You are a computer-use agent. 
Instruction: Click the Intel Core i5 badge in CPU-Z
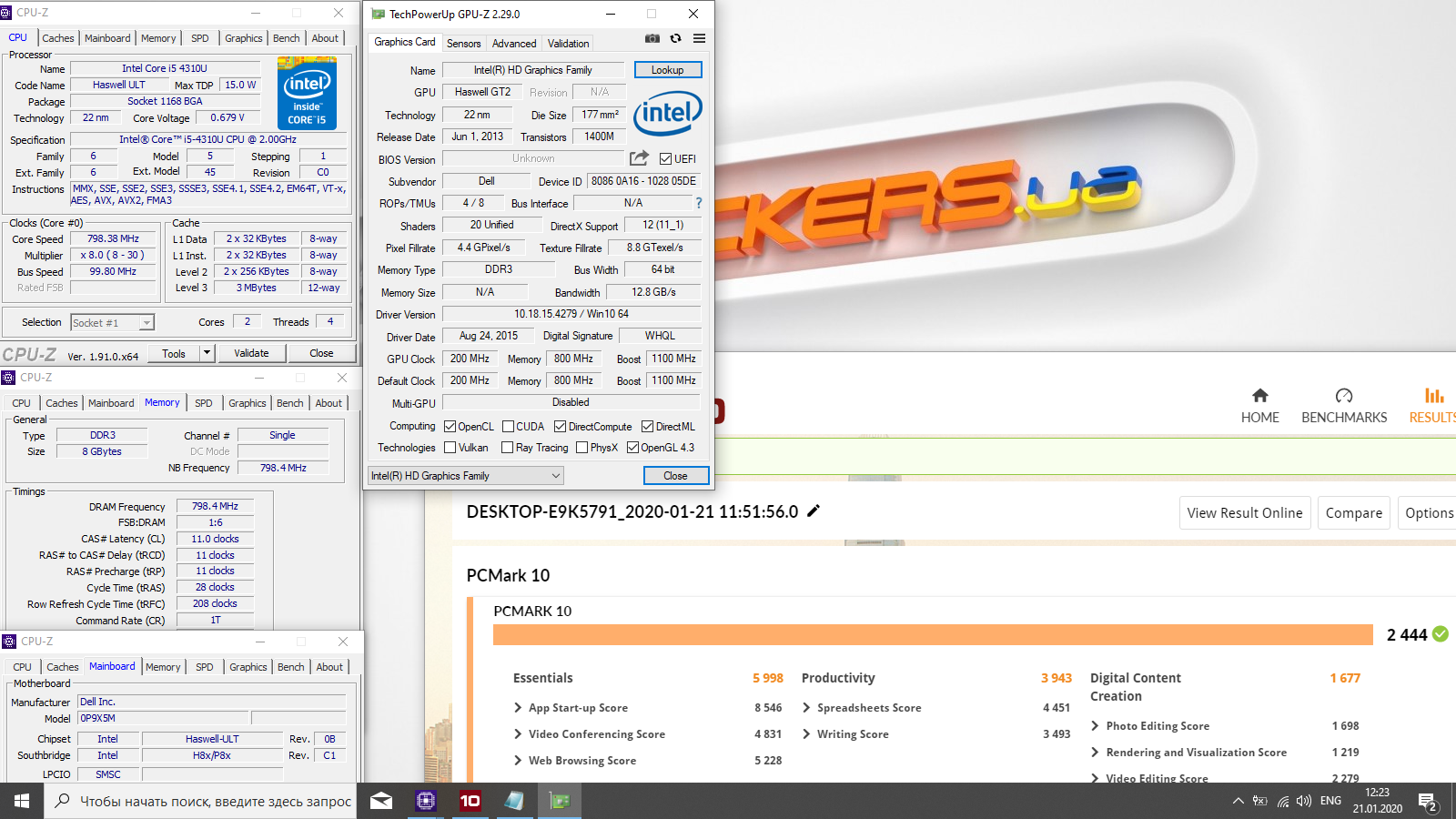click(x=307, y=94)
